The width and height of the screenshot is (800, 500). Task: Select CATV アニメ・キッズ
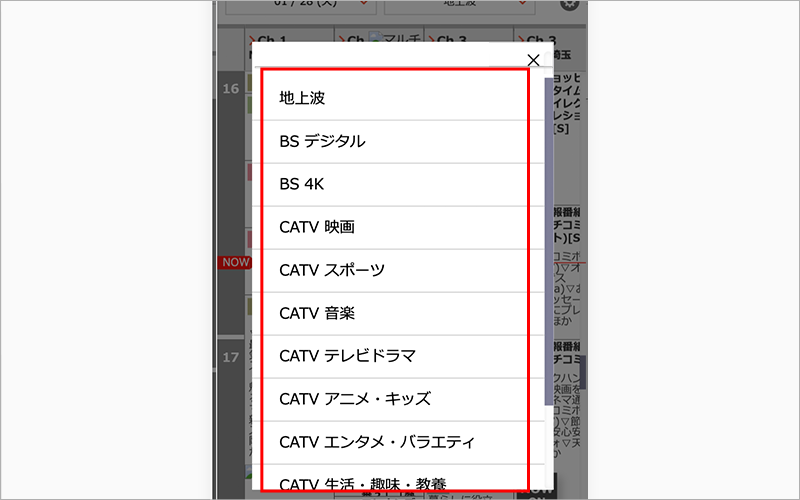[395, 399]
